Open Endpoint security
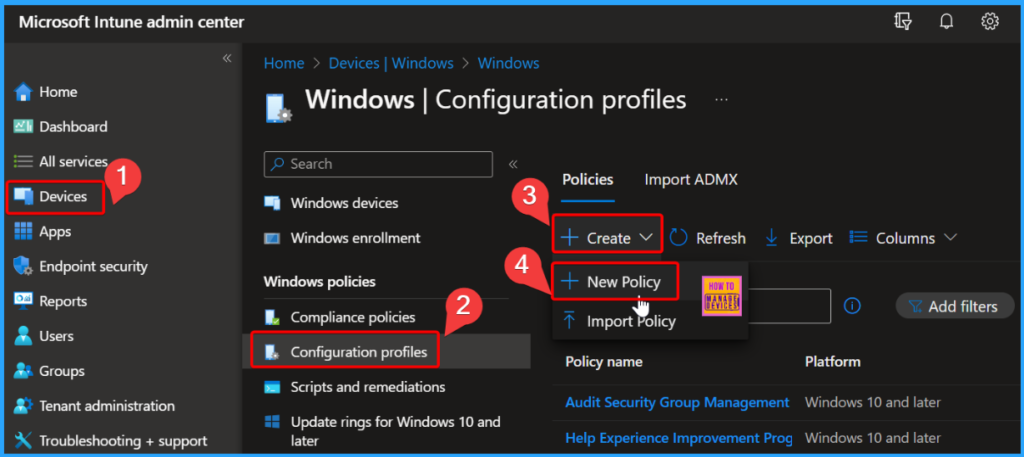The height and width of the screenshot is (457, 1024). coord(93,266)
